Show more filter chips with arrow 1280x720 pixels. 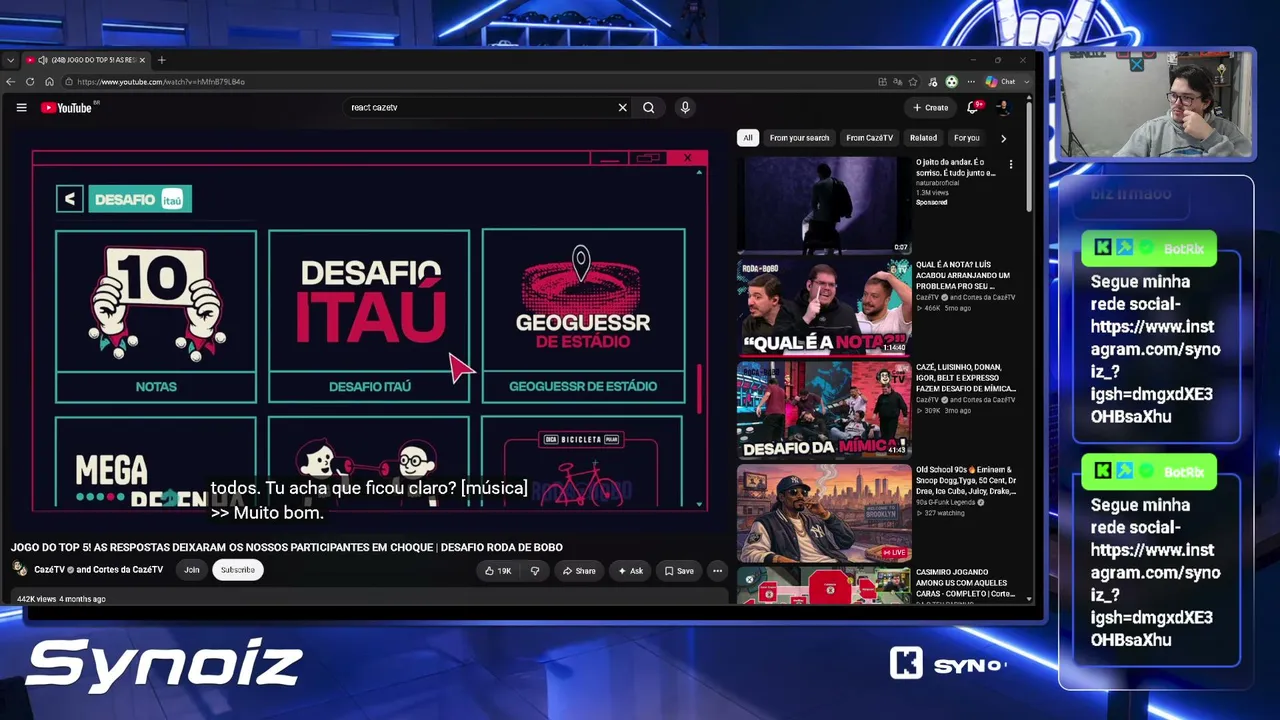point(1003,138)
